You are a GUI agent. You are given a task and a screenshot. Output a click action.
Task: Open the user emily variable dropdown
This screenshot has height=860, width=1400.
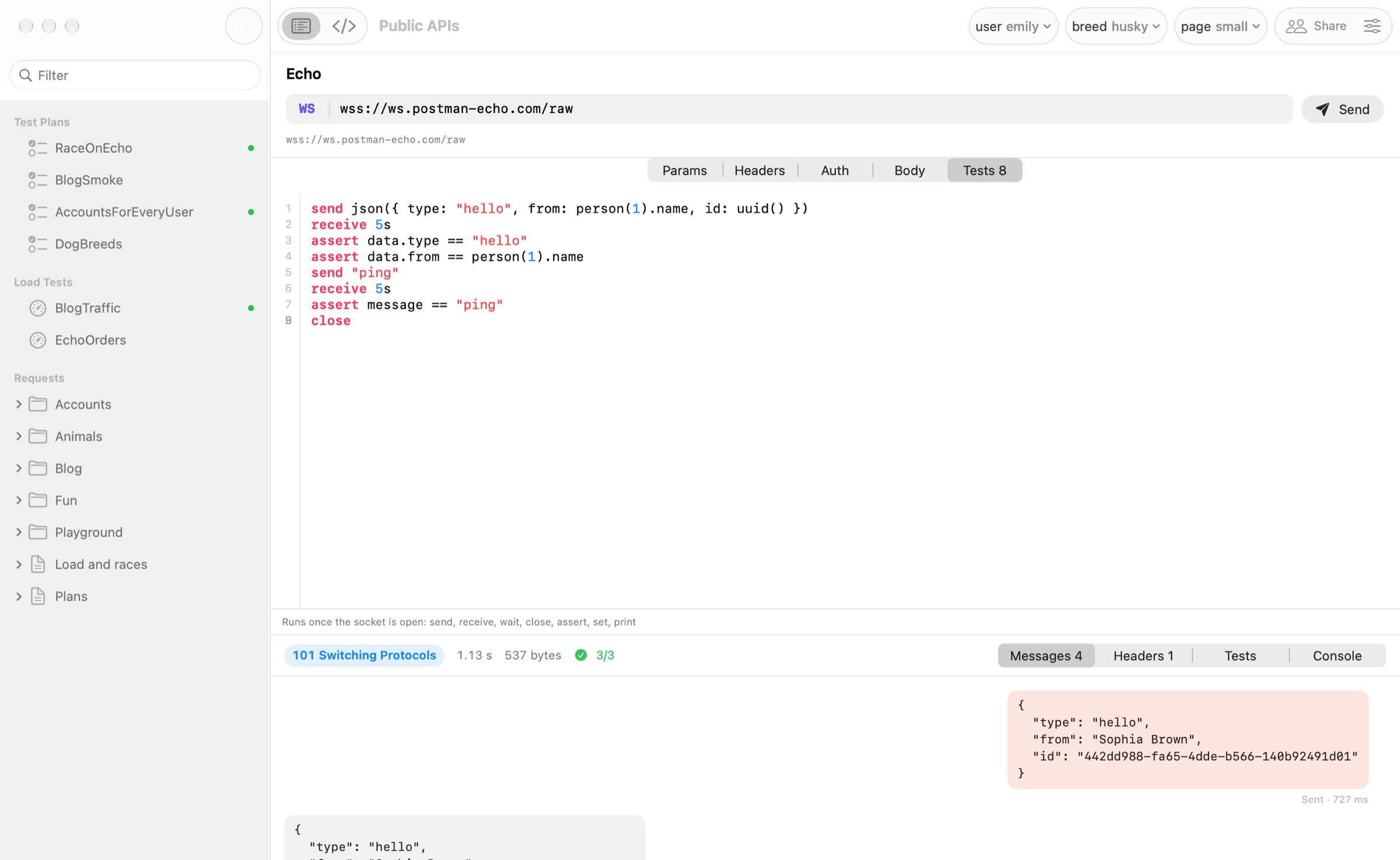click(x=1013, y=26)
